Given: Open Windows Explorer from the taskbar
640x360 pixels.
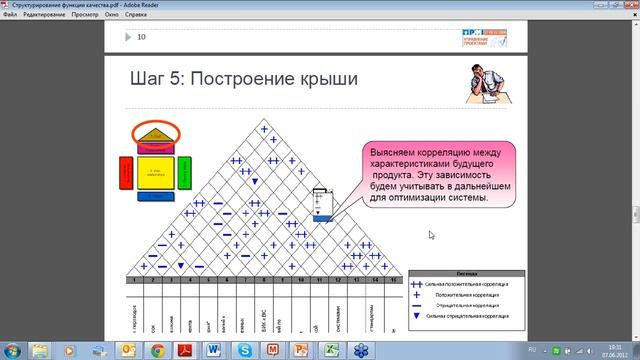Looking at the screenshot, I should click(x=40, y=351).
